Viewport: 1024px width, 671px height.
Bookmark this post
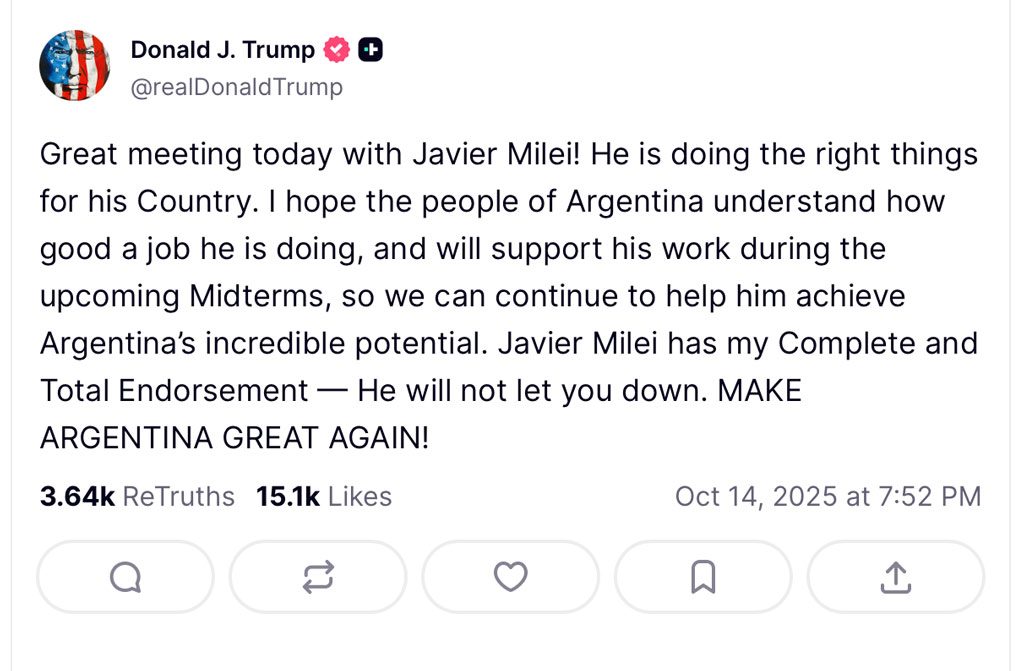tap(703, 576)
